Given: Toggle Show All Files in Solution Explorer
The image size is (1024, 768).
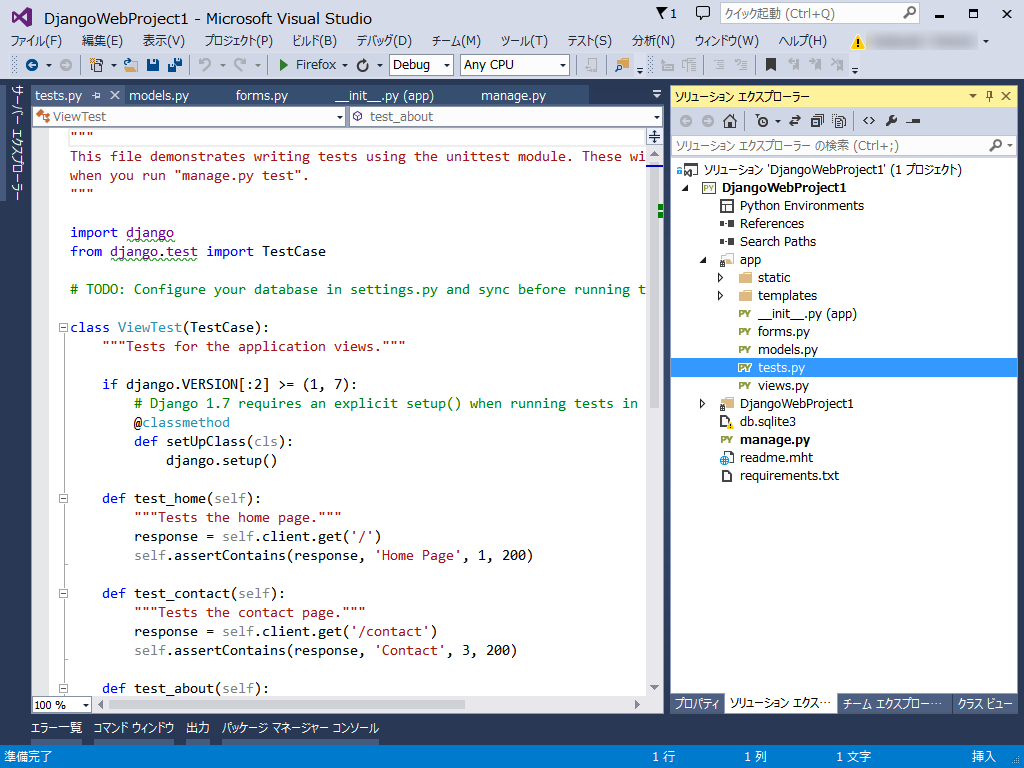Looking at the screenshot, I should tap(839, 121).
